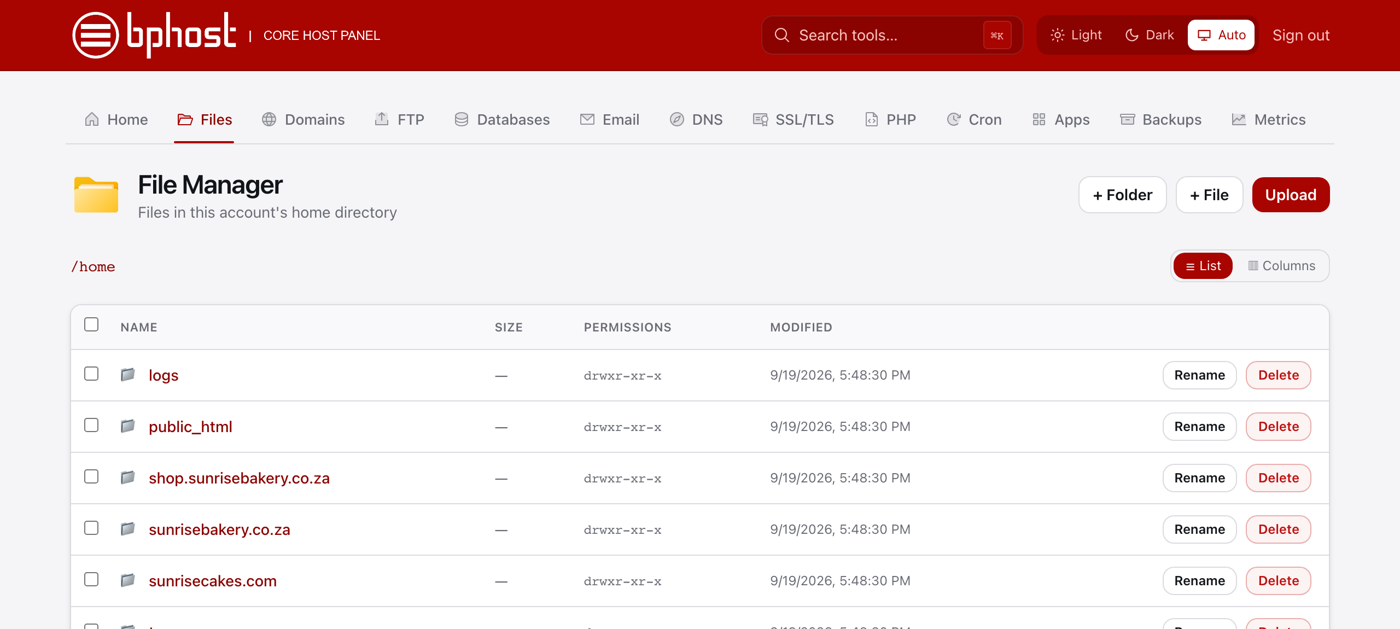Rename the sunrisecakes.com folder
The height and width of the screenshot is (629, 1400).
tap(1199, 580)
